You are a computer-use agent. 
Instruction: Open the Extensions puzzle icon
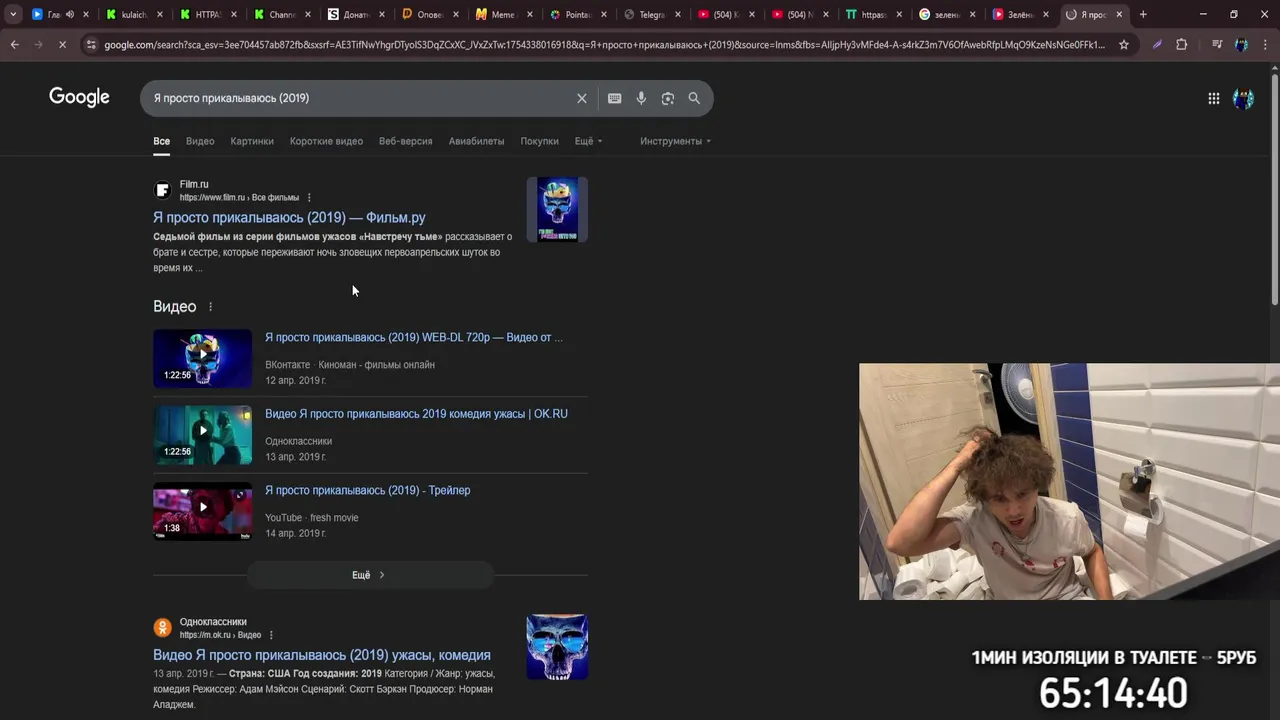pos(1181,45)
